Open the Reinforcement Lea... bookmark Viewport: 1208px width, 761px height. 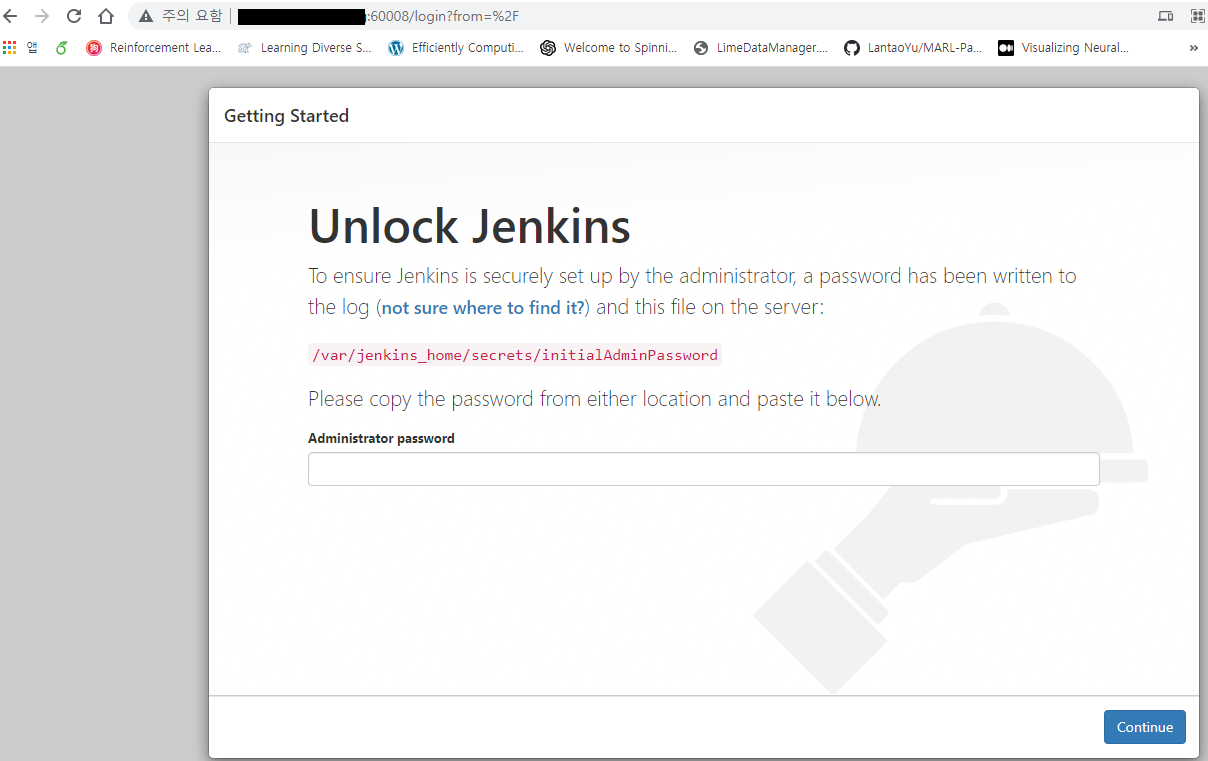pyautogui.click(x=153, y=47)
